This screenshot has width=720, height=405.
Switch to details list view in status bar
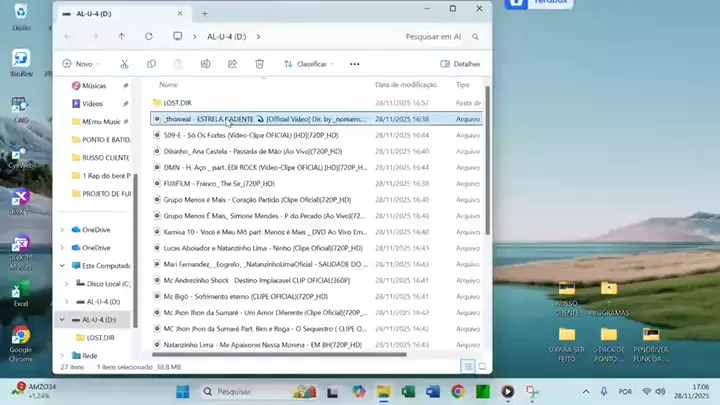pos(467,367)
